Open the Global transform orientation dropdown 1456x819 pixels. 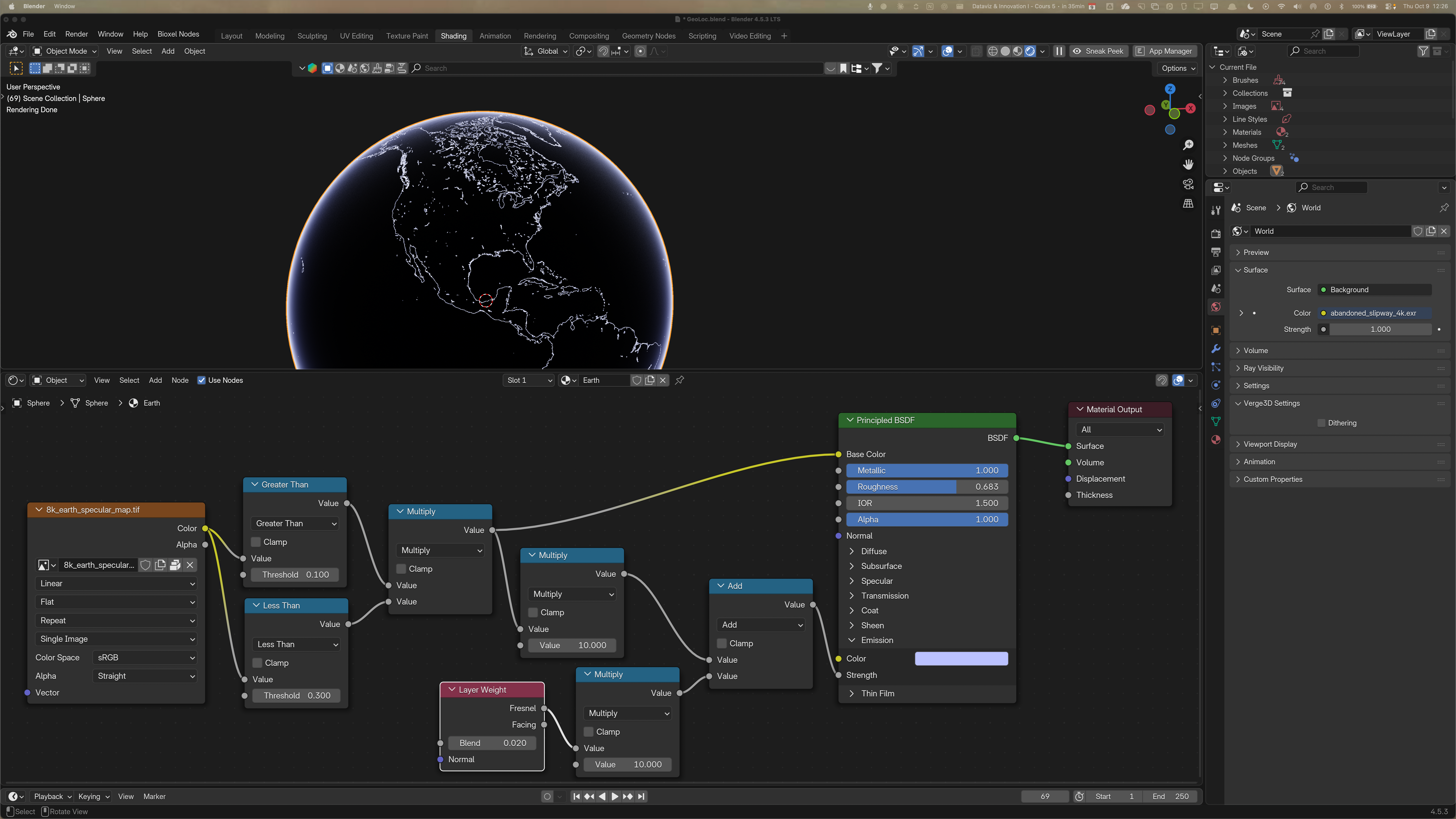point(545,51)
